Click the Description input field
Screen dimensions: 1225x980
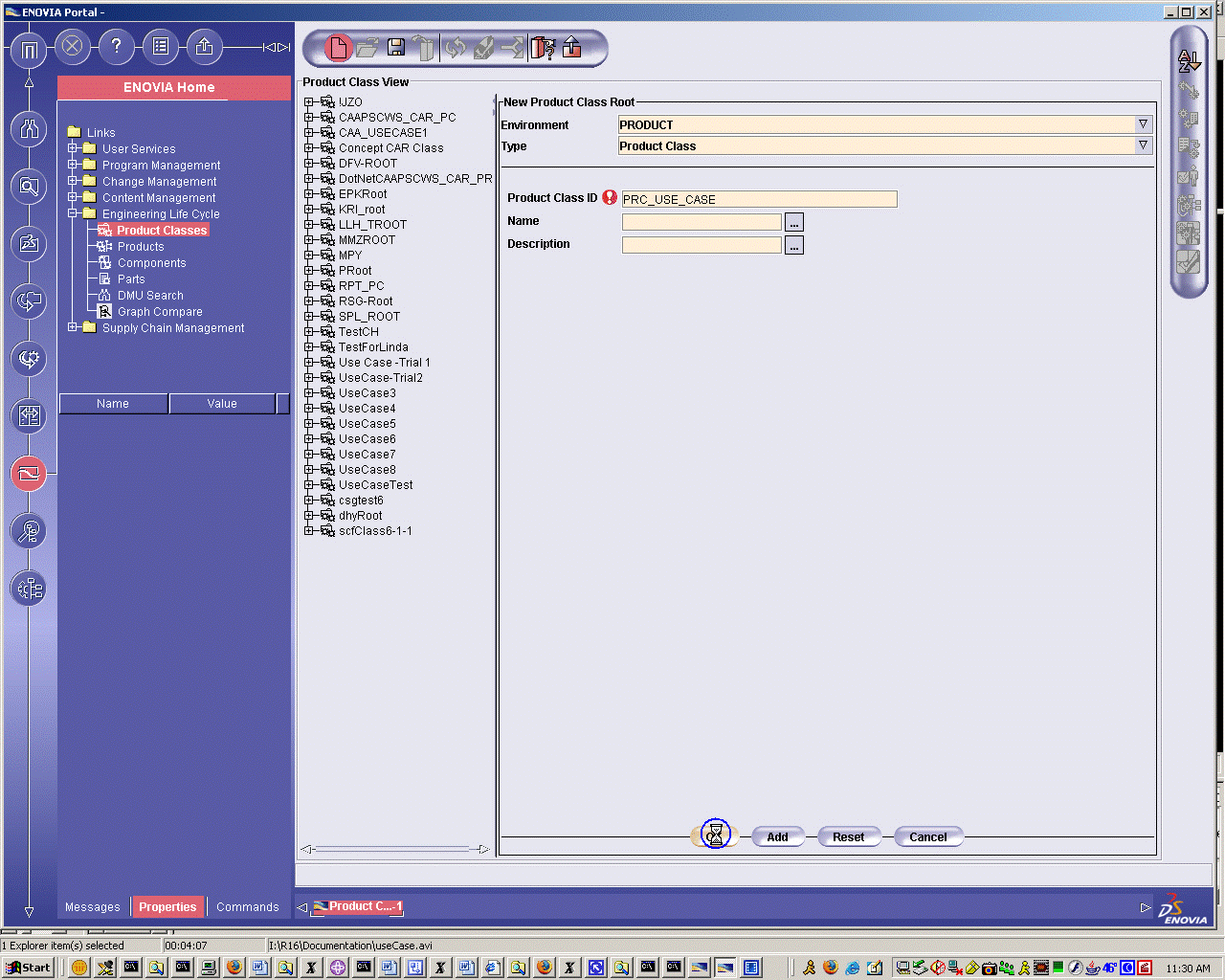(702, 245)
